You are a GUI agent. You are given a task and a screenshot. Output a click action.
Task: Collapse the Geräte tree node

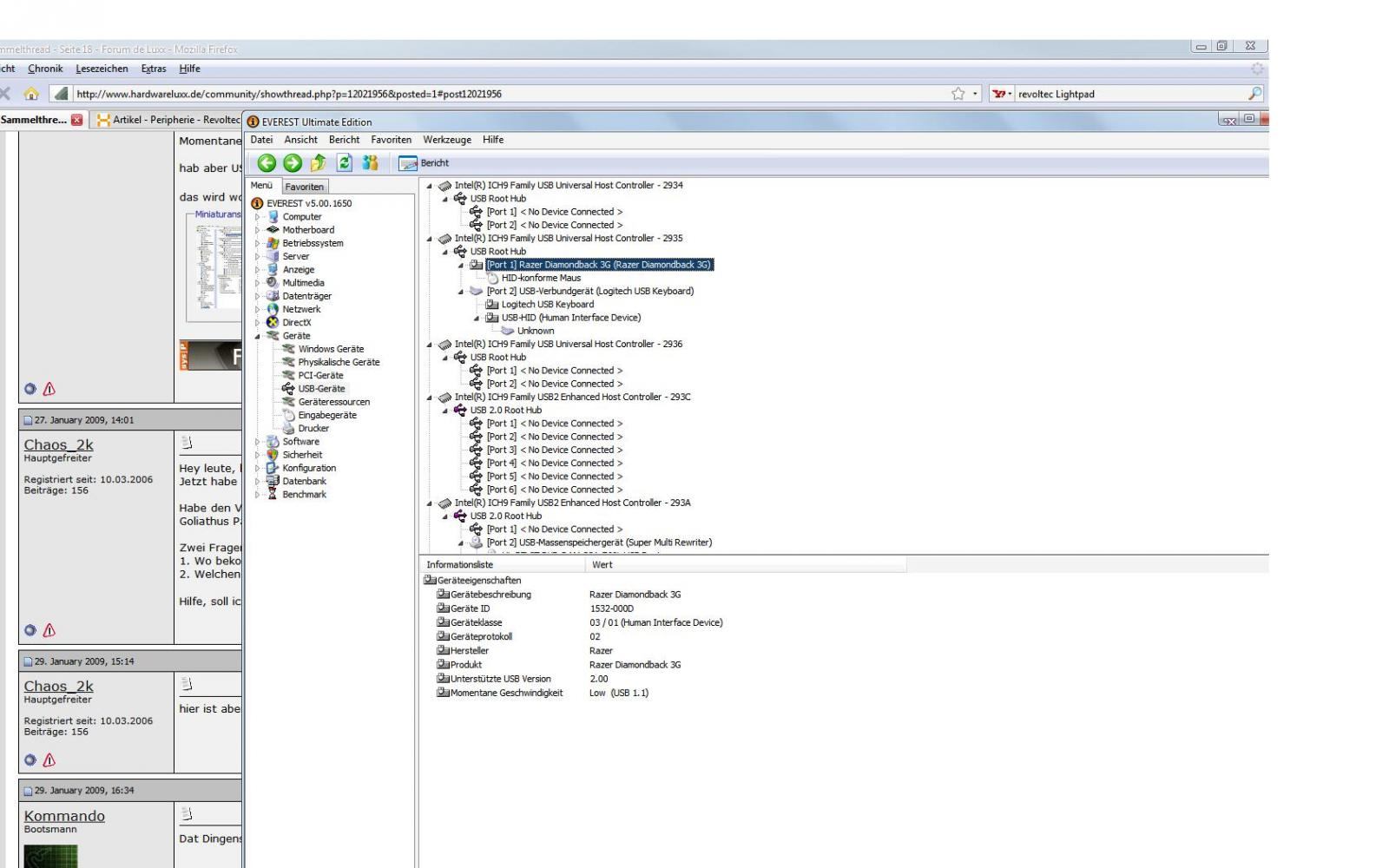click(x=257, y=336)
